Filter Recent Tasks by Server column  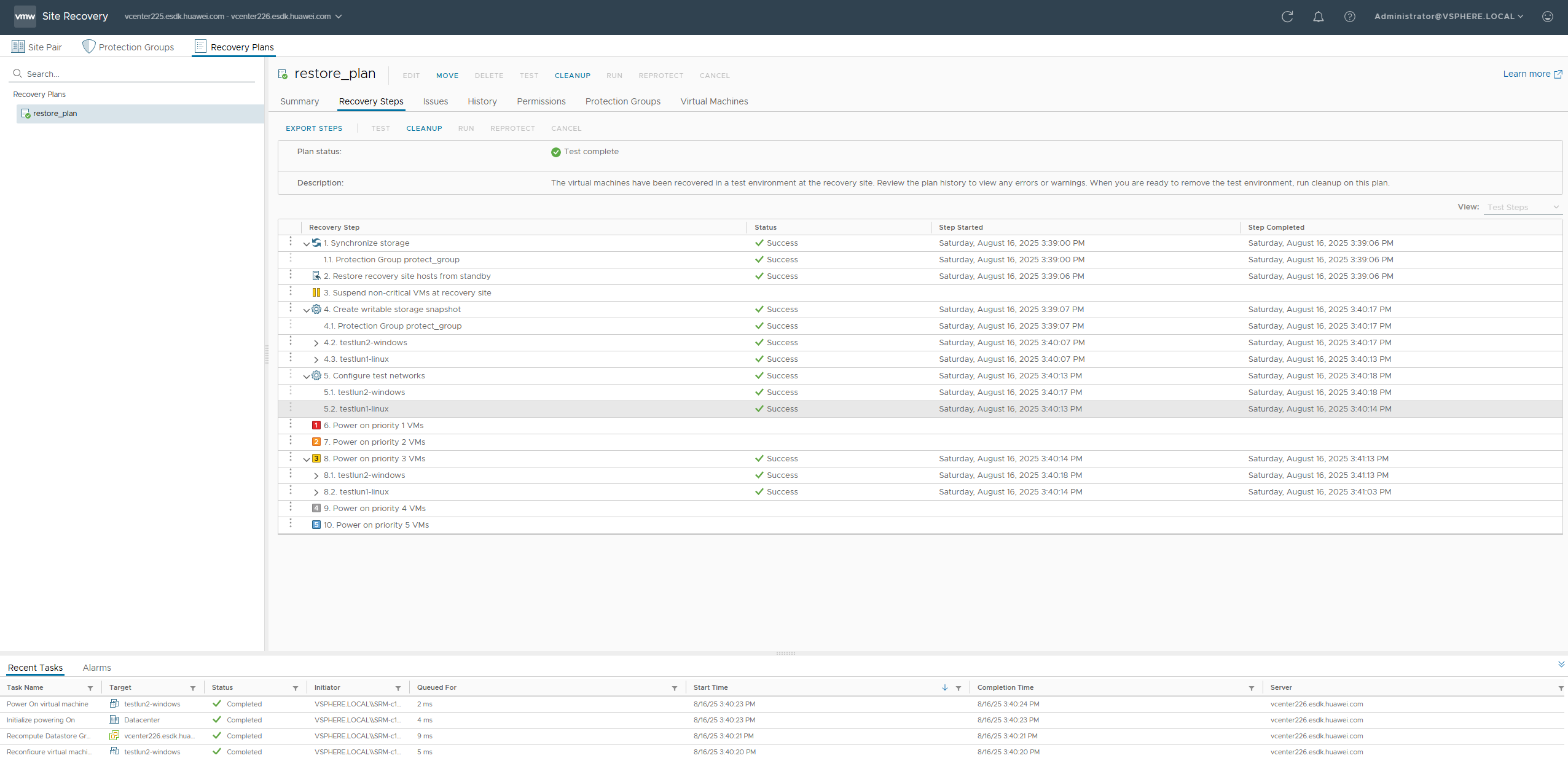click(1561, 689)
